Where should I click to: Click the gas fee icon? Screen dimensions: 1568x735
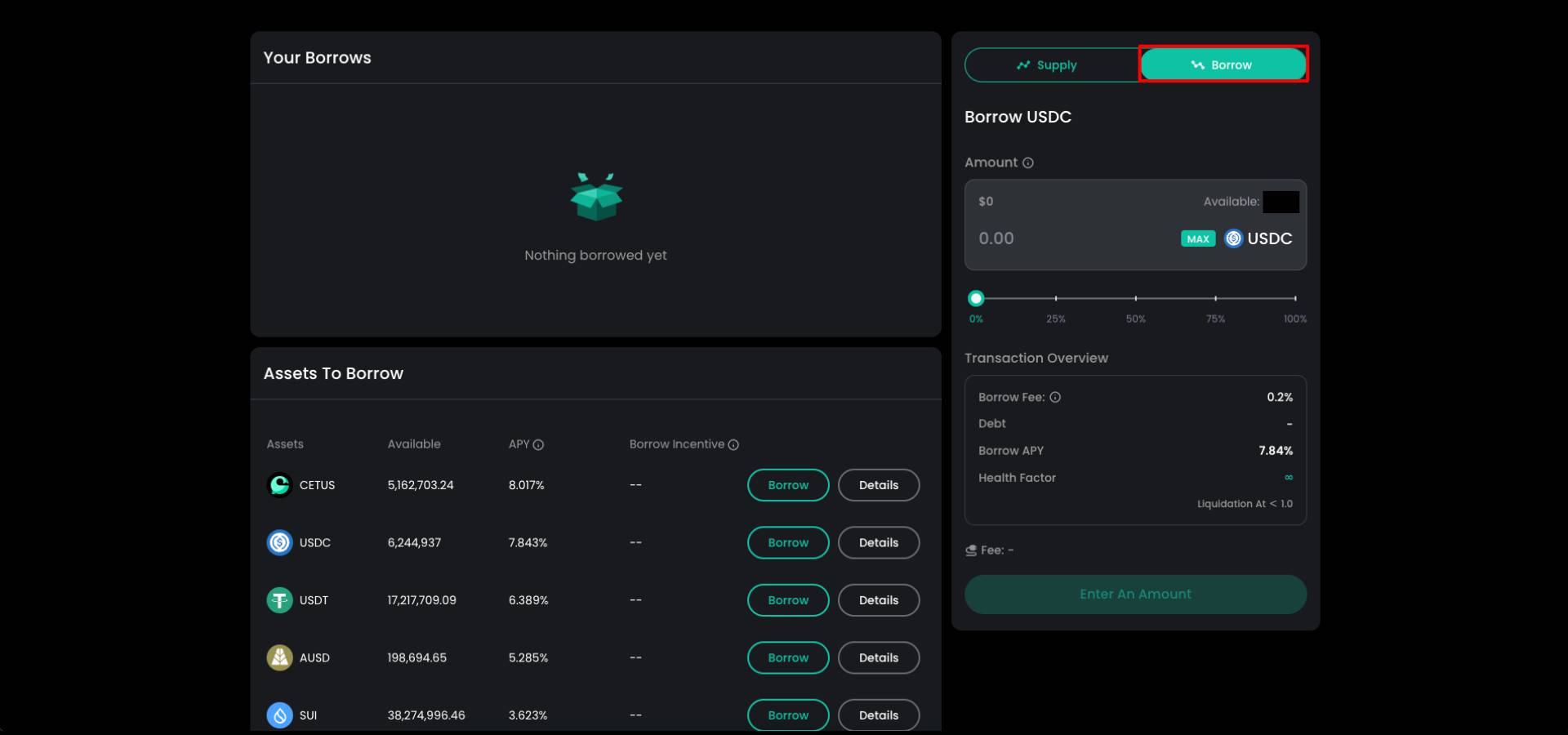pyautogui.click(x=971, y=550)
